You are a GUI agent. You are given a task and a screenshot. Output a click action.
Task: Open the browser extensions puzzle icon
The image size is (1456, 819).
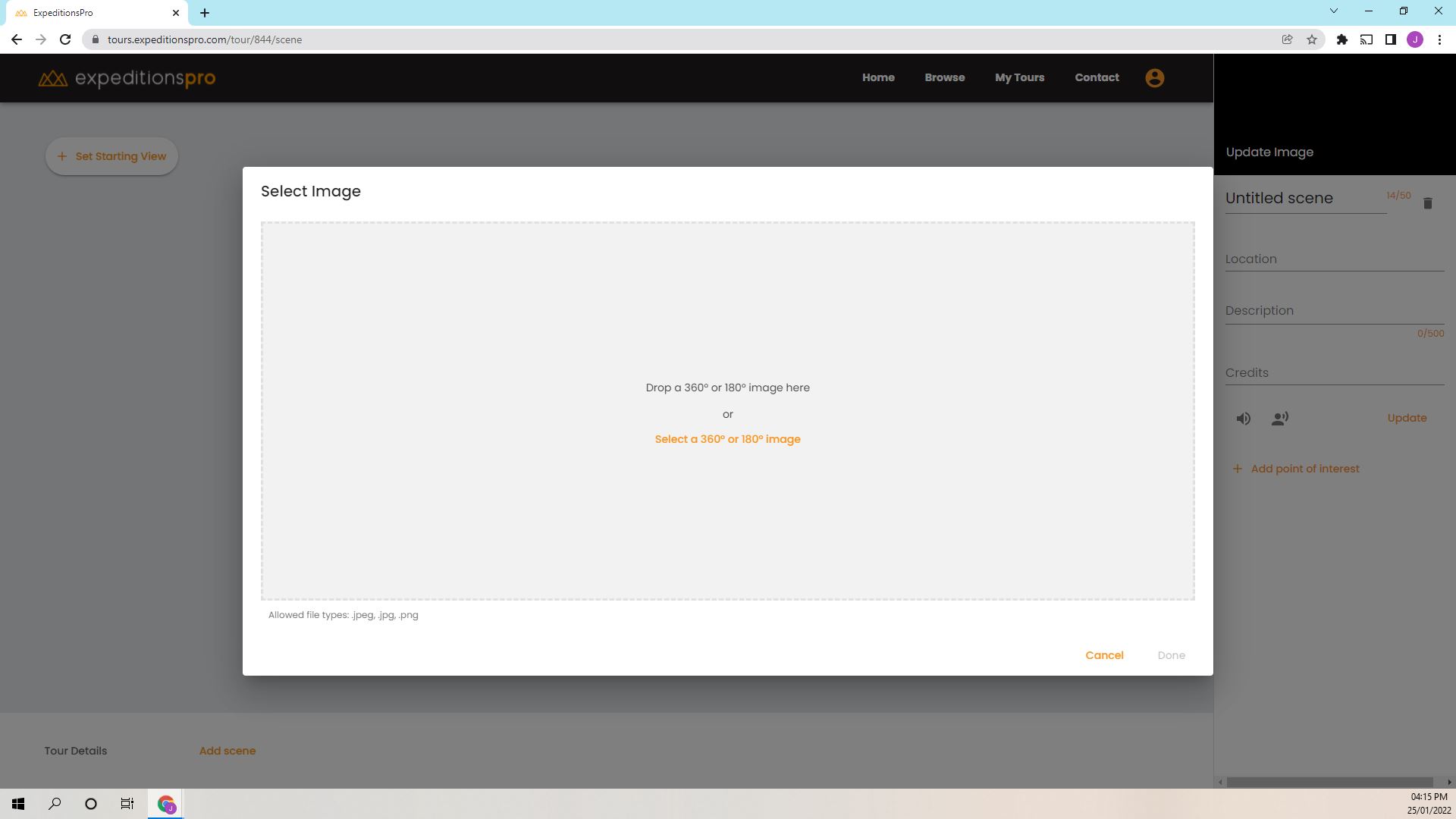pos(1341,39)
